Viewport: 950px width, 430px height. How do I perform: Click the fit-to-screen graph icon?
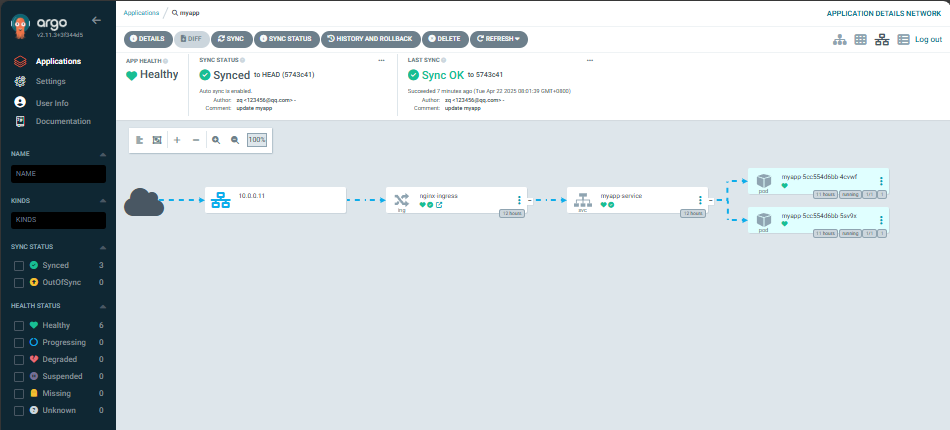click(x=157, y=140)
